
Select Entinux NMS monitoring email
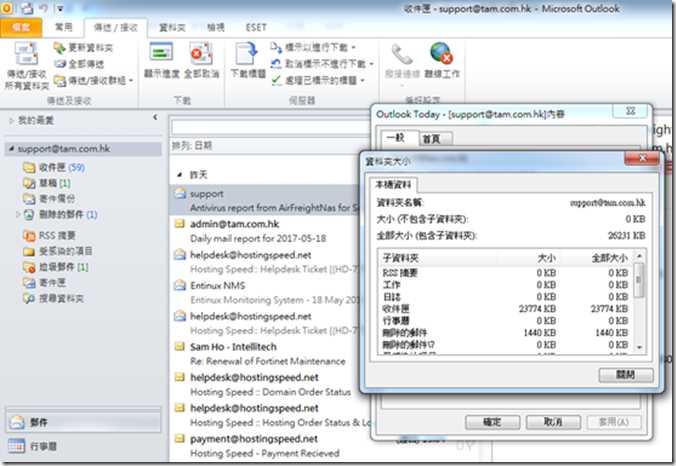click(266, 292)
